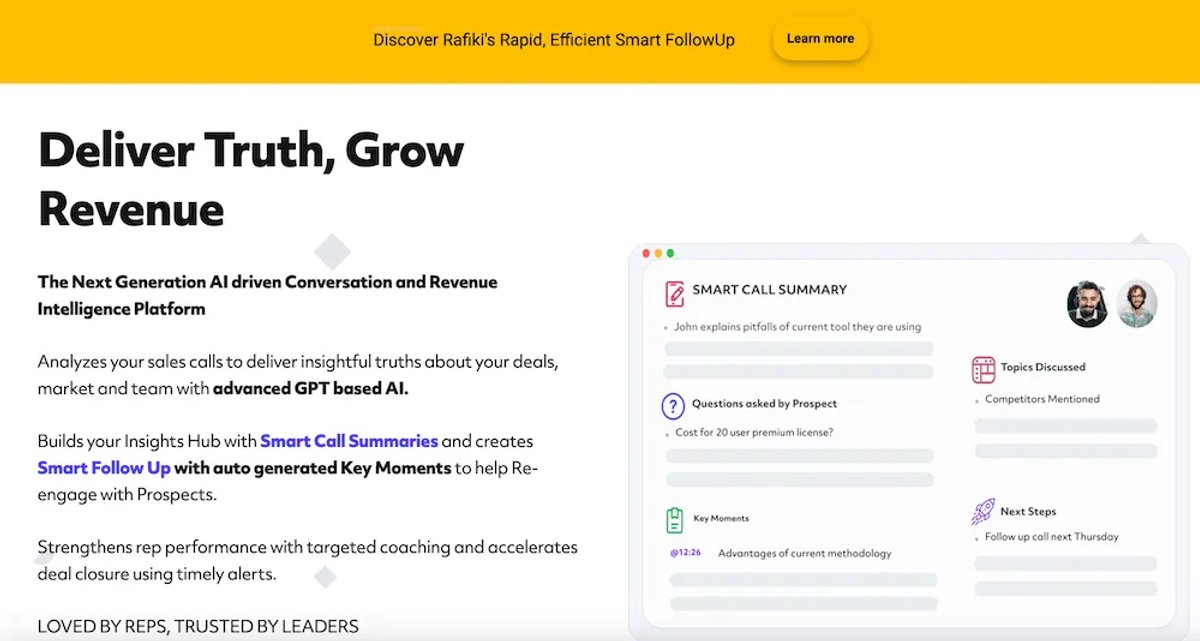
Task: Click 'Questions asked by Prospect' label
Action: 764,404
